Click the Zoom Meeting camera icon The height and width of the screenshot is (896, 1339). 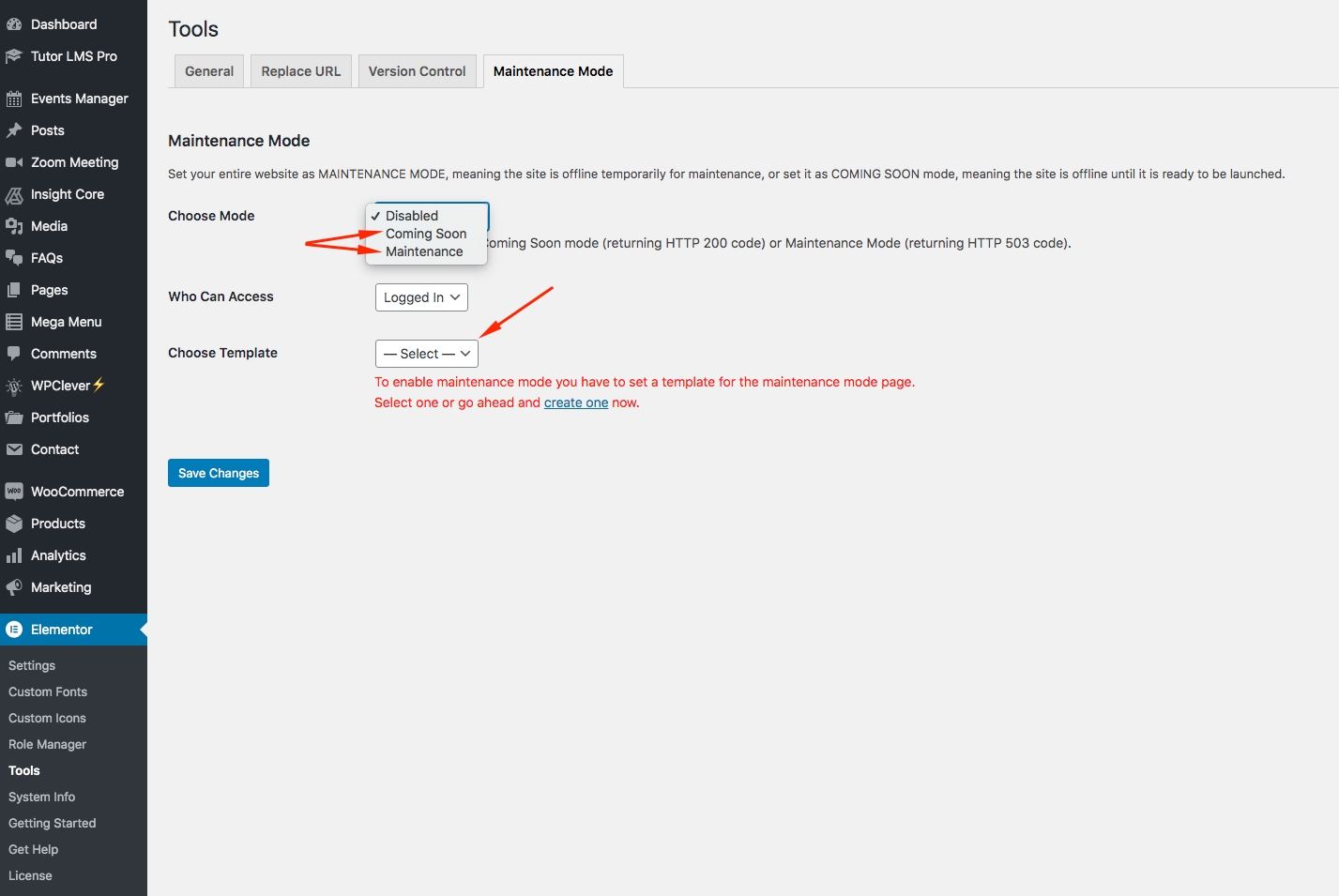(x=14, y=162)
